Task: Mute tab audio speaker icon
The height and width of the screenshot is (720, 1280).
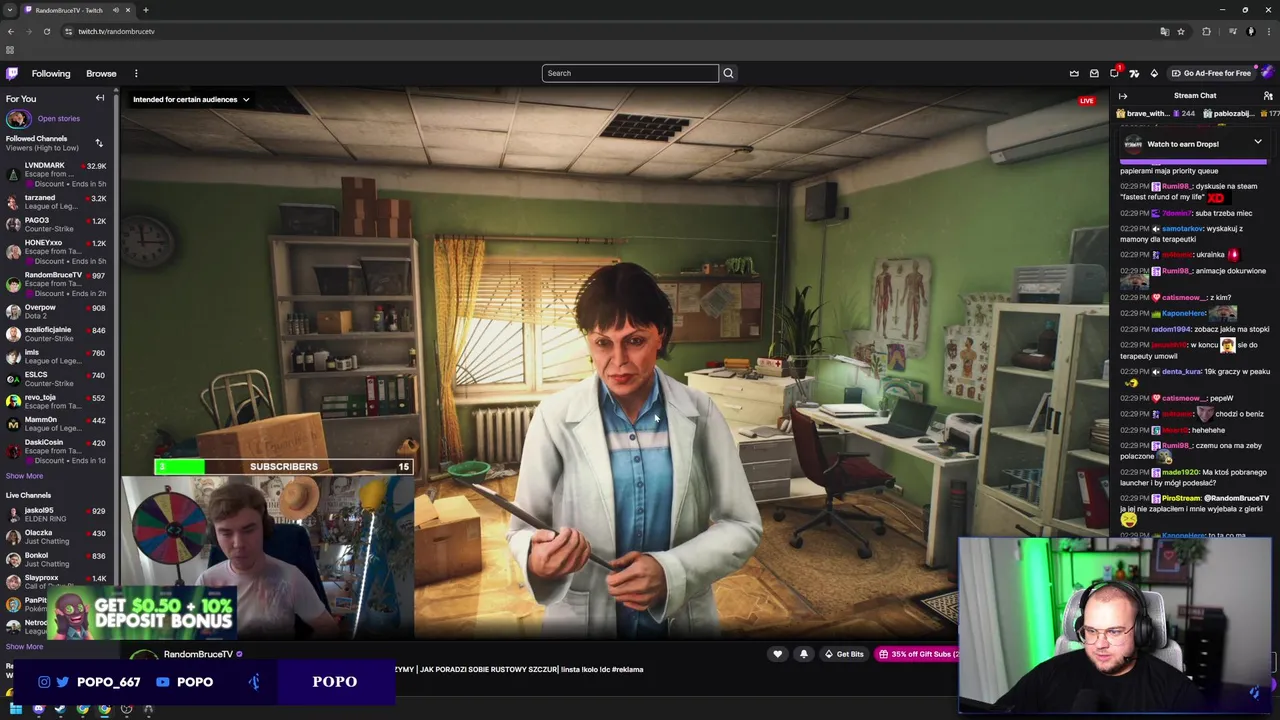Action: pos(116,10)
